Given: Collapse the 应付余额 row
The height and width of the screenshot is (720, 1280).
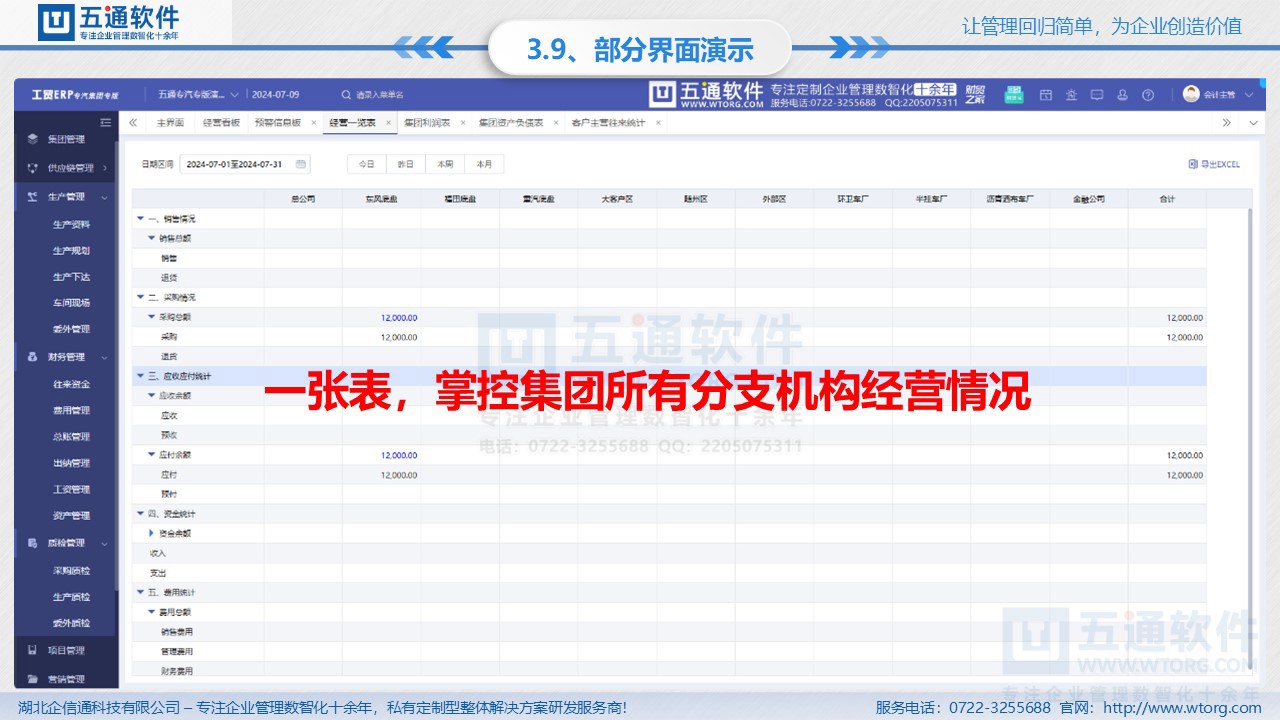Looking at the screenshot, I should click(151, 455).
